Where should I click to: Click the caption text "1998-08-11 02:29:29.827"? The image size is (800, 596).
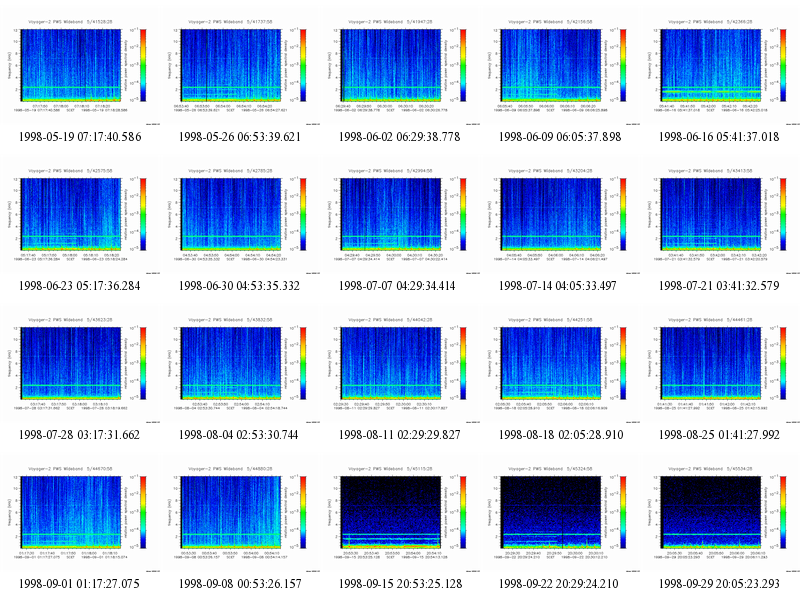coord(399,435)
